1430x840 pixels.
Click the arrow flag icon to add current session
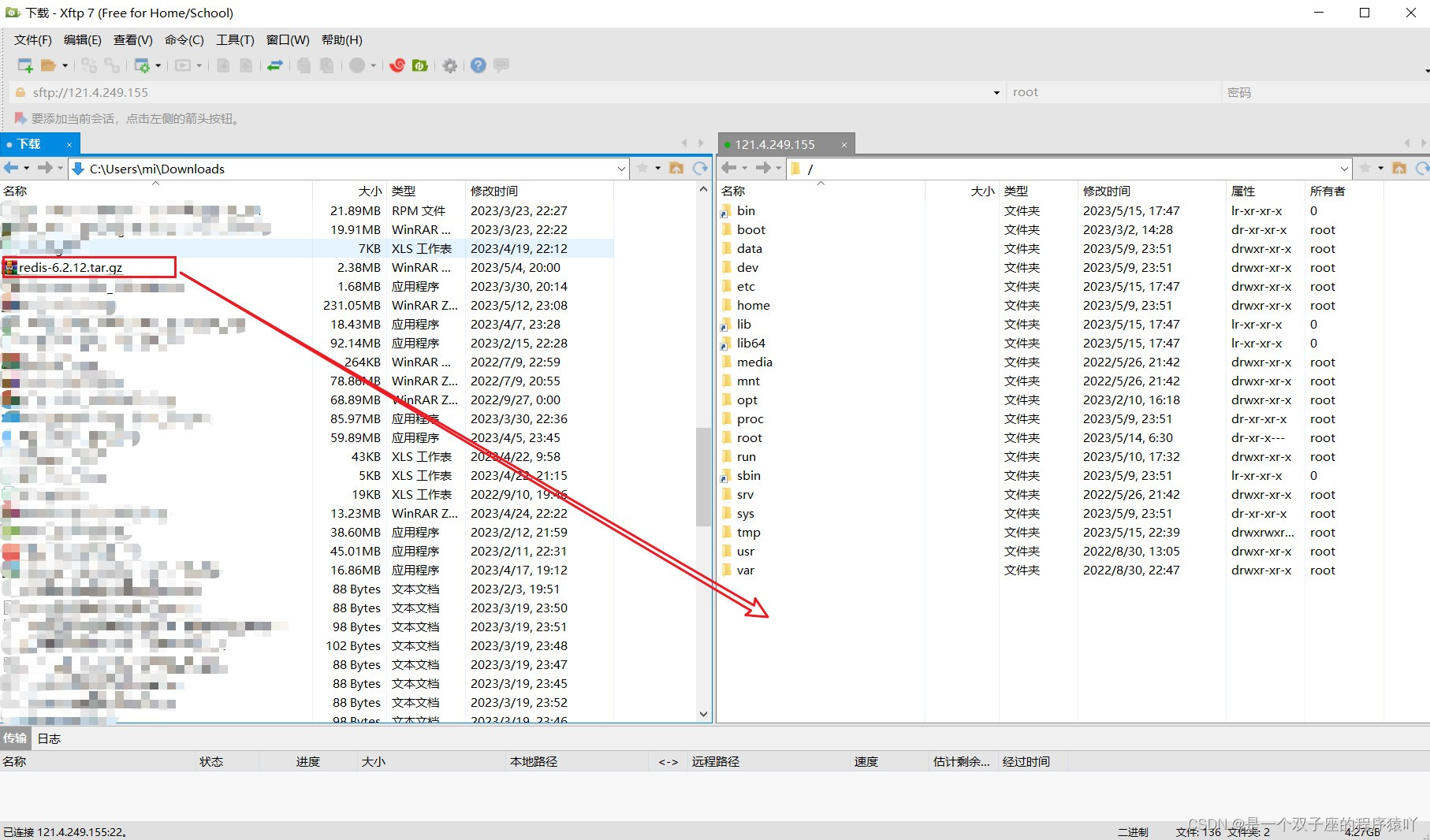[20, 118]
